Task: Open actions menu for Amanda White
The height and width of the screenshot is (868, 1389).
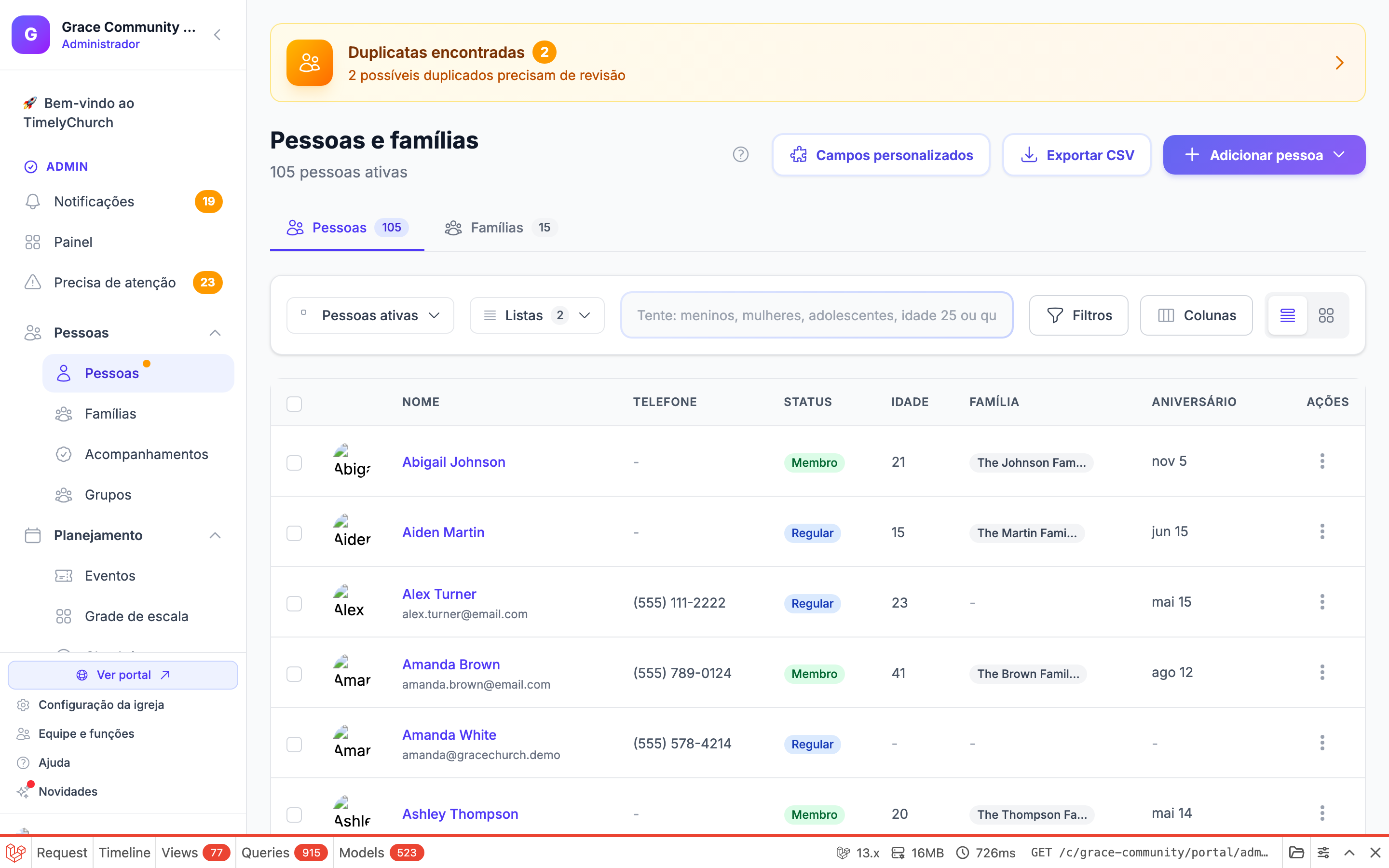Action: (1322, 743)
